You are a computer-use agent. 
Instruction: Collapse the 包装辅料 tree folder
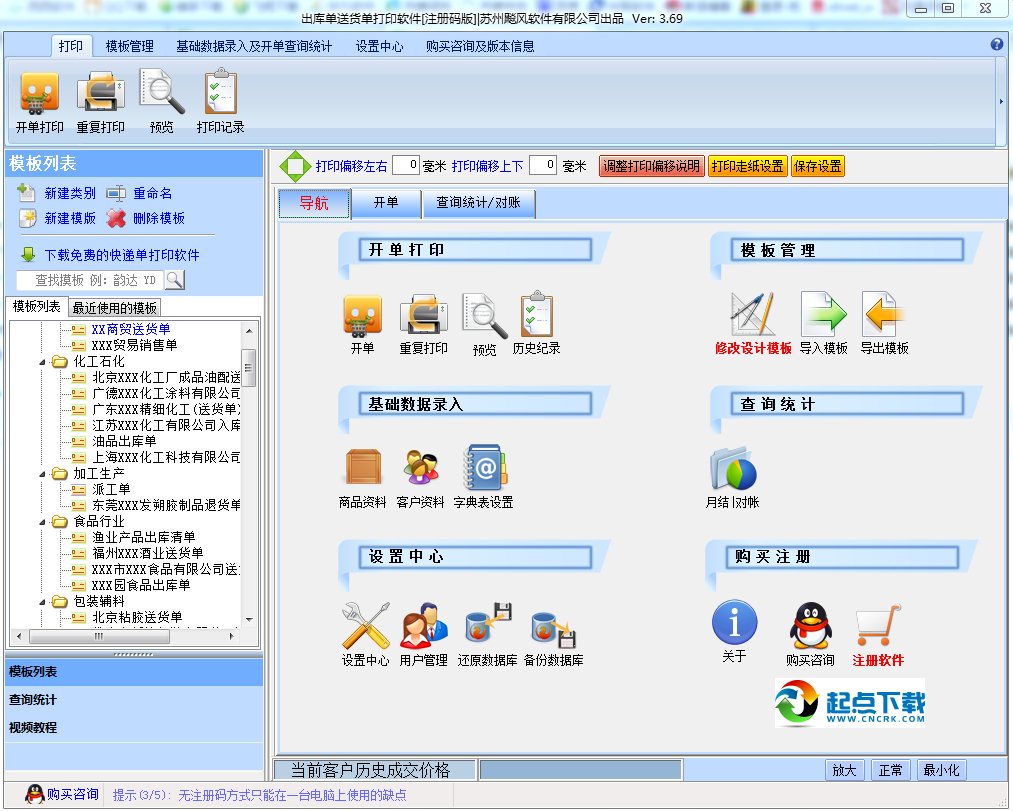[43, 602]
